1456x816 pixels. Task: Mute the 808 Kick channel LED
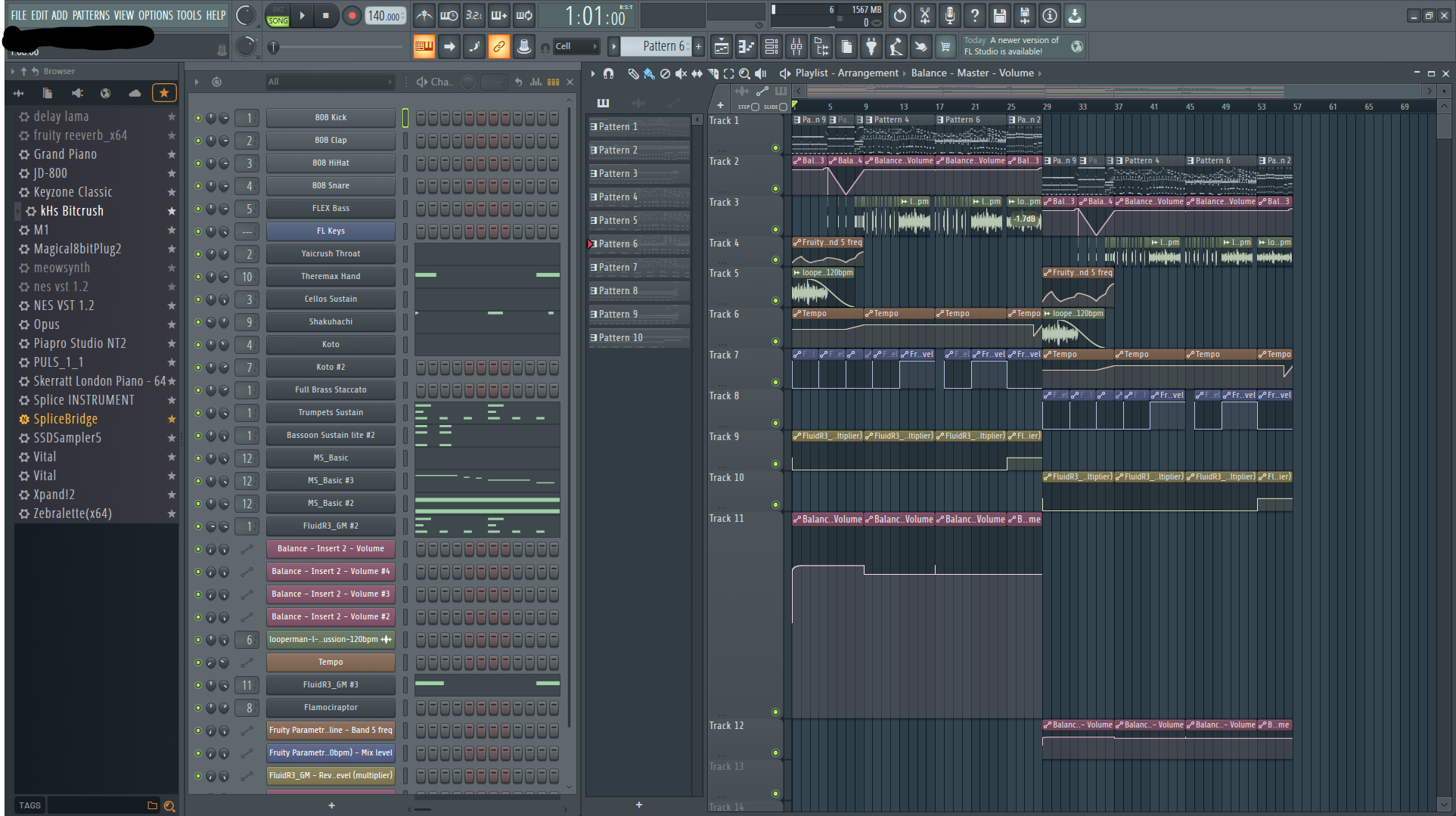pyautogui.click(x=198, y=118)
